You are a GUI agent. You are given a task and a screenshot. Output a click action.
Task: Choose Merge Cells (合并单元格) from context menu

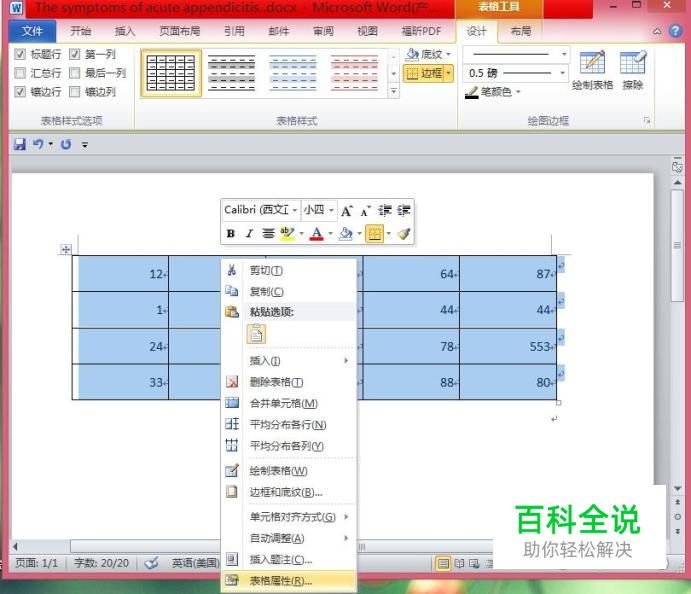[289, 403]
